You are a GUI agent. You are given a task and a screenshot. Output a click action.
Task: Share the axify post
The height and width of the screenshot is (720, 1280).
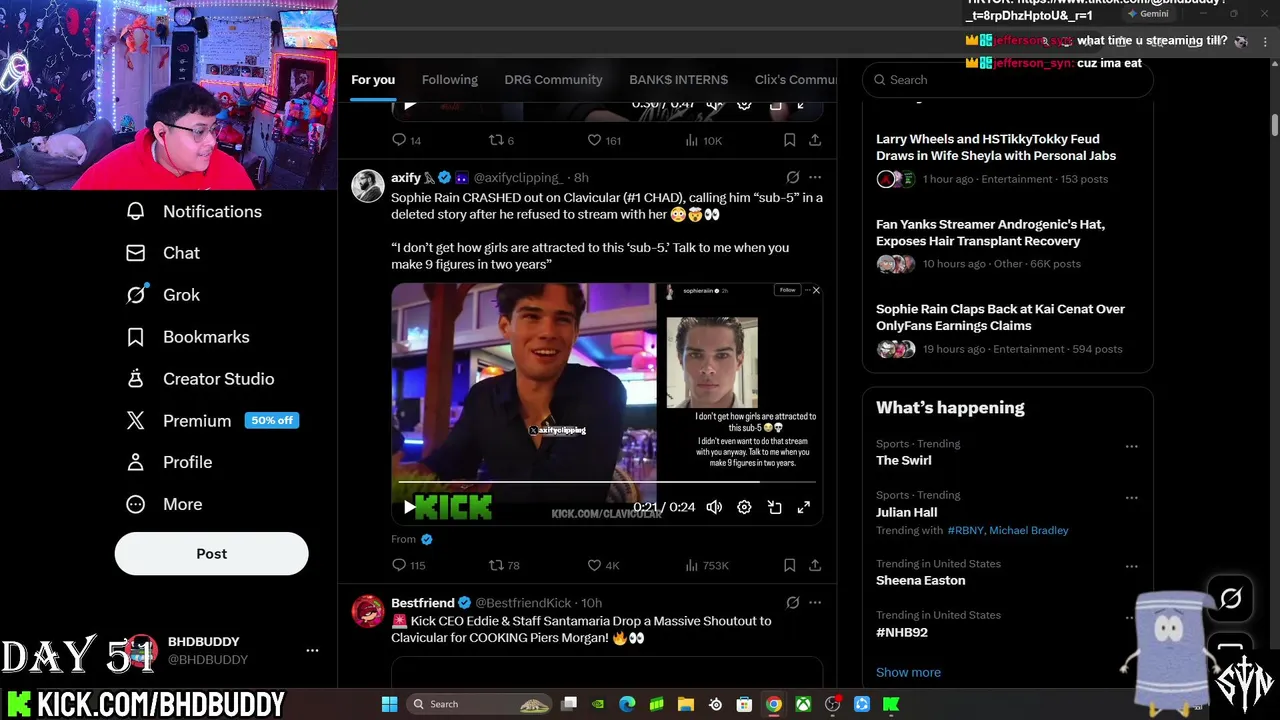point(815,565)
